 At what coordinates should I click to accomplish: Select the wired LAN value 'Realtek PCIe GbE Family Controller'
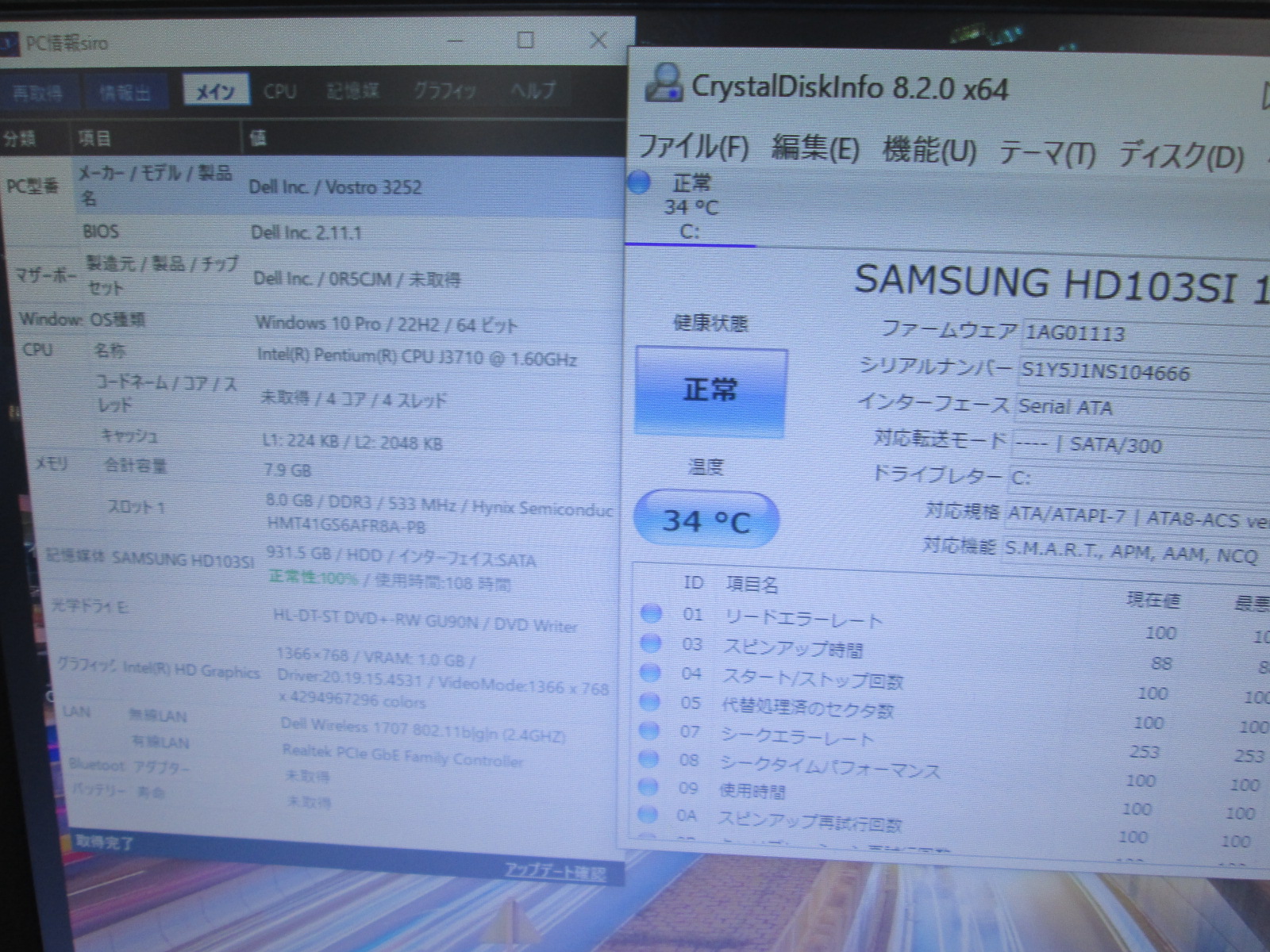click(402, 754)
